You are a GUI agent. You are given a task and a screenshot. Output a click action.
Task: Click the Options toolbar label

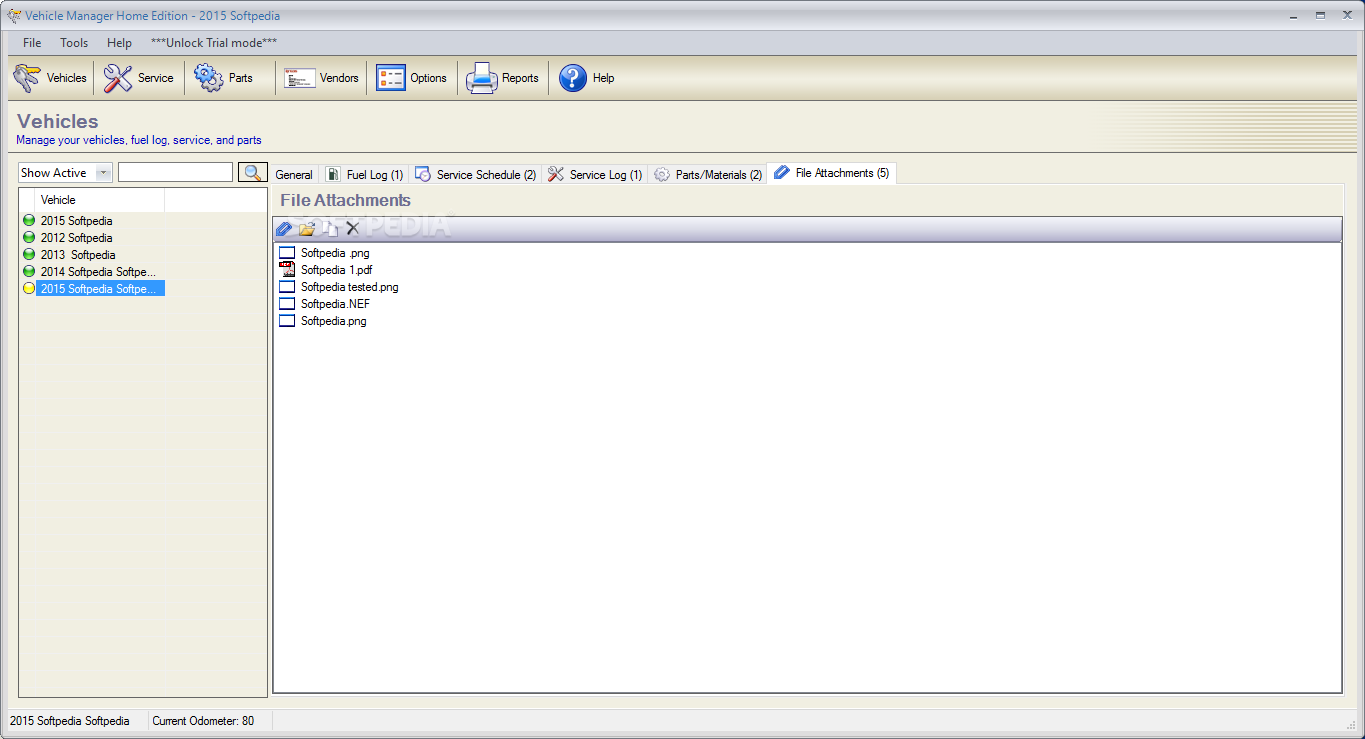coord(428,78)
